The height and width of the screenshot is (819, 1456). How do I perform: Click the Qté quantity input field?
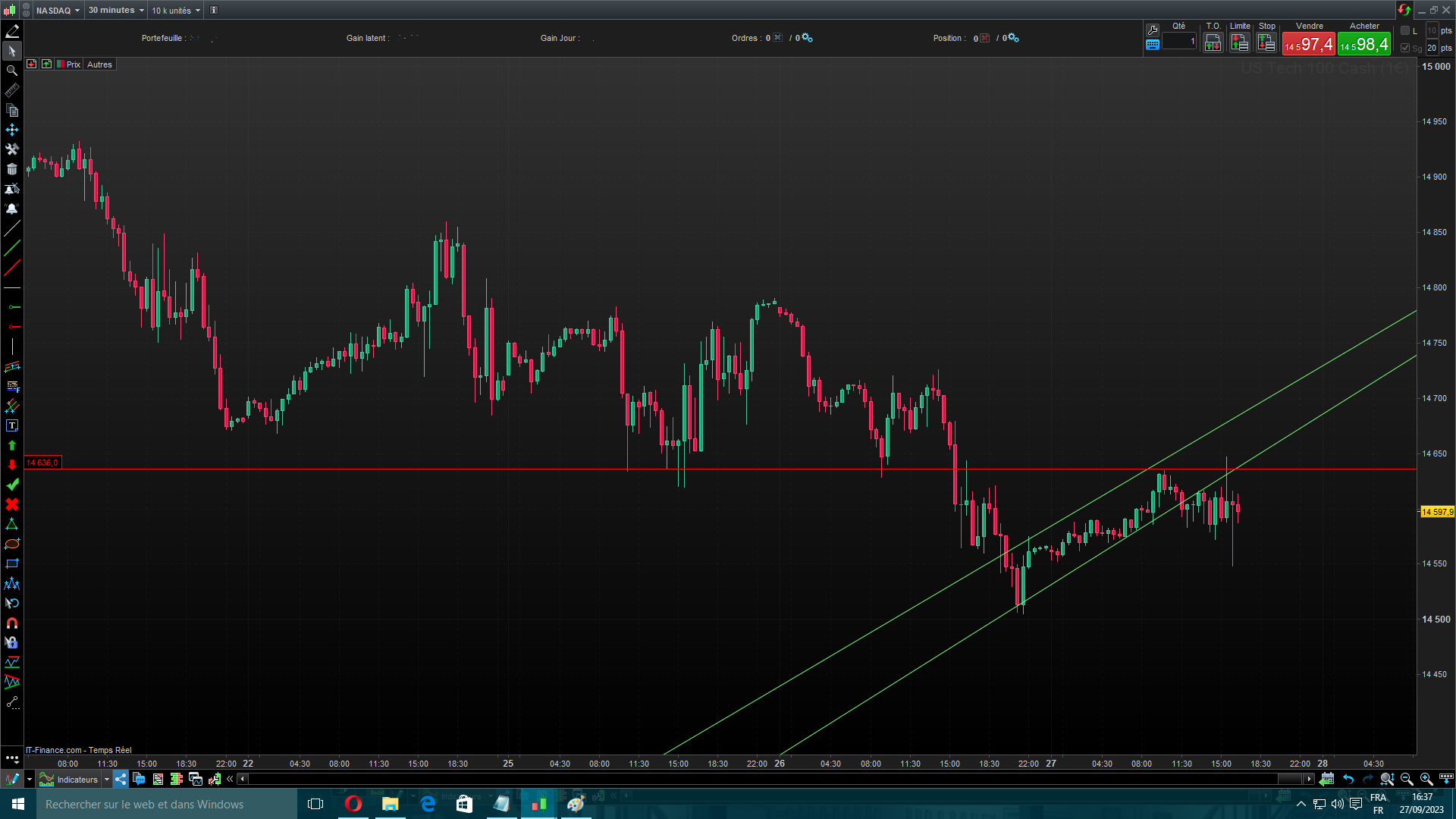coord(1179,42)
